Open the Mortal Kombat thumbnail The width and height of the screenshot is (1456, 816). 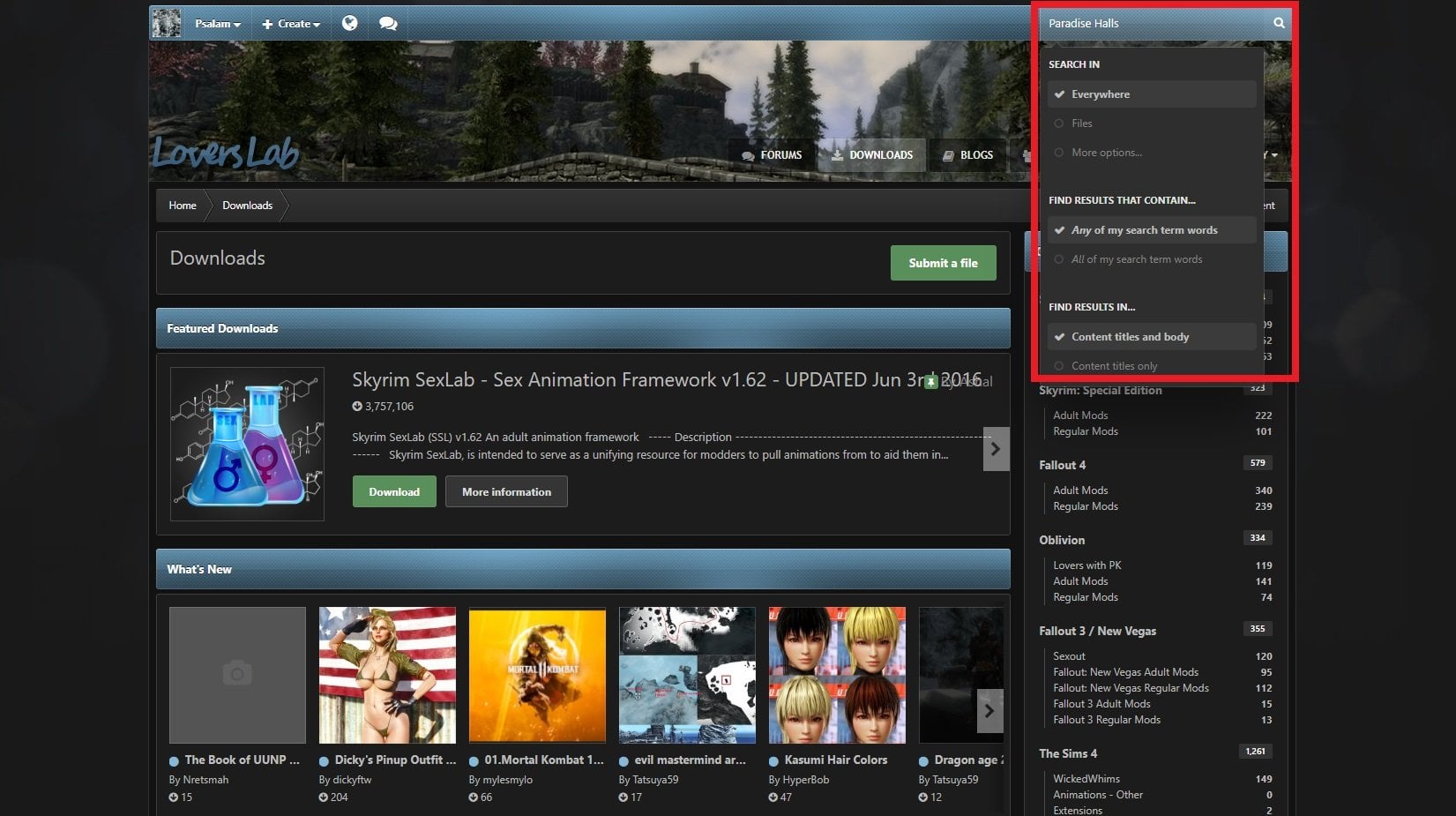pos(537,675)
